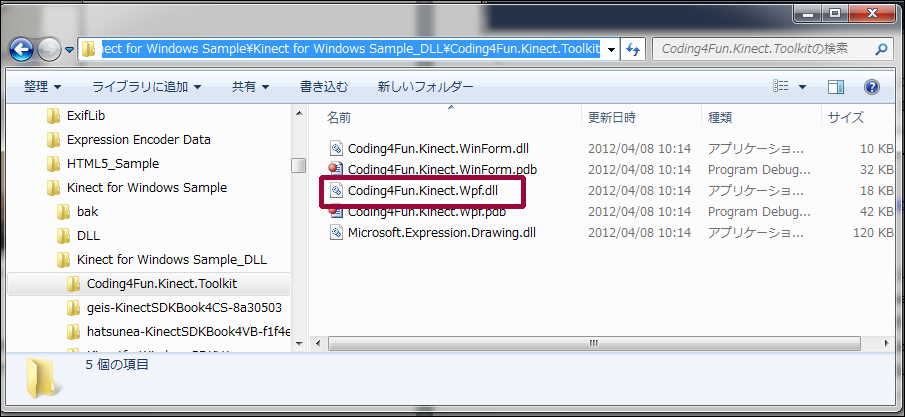Select Coding4Fun.Kinect.Wpf.dll file
This screenshot has height=417, width=905.
coord(422,191)
